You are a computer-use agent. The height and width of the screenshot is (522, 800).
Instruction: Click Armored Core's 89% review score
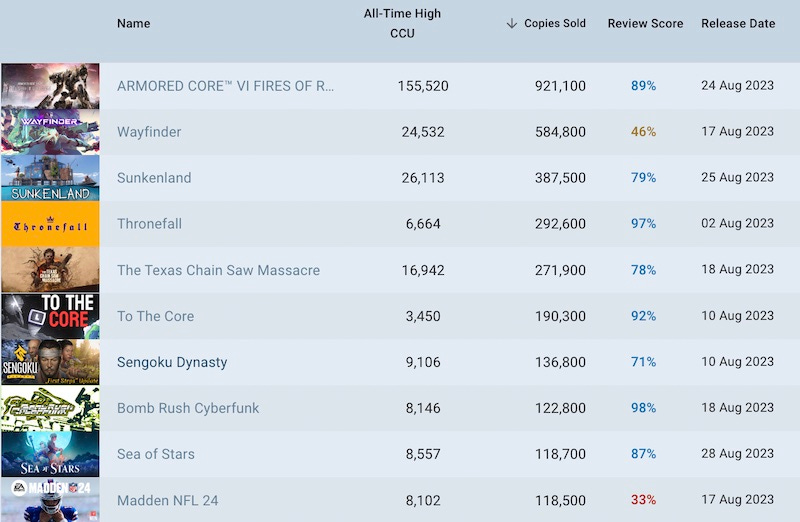click(643, 86)
